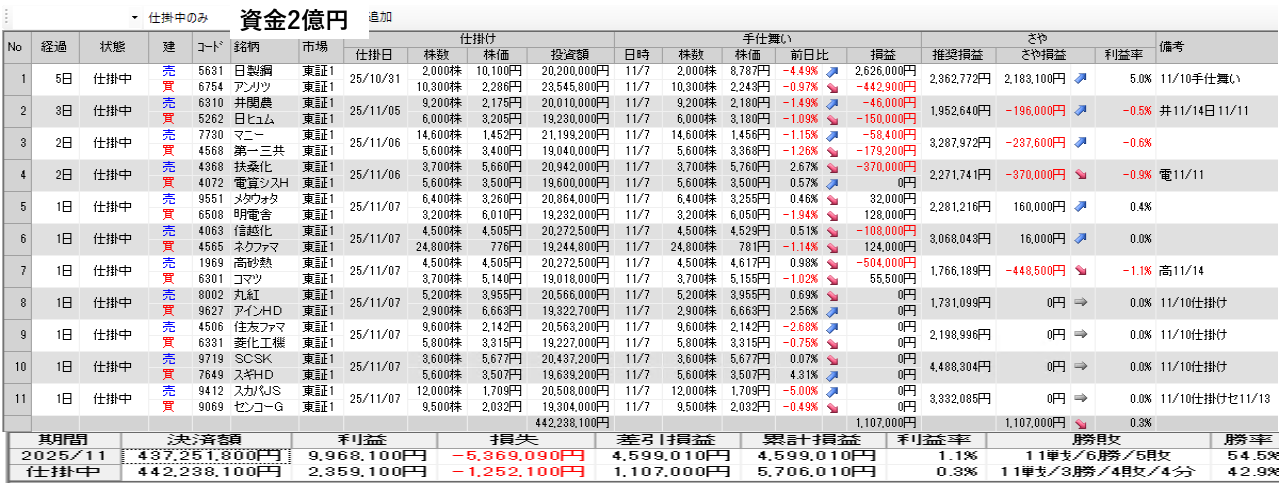Click blue up arrow beside 160,000円 spread
The width and height of the screenshot is (1279, 483).
point(1080,206)
